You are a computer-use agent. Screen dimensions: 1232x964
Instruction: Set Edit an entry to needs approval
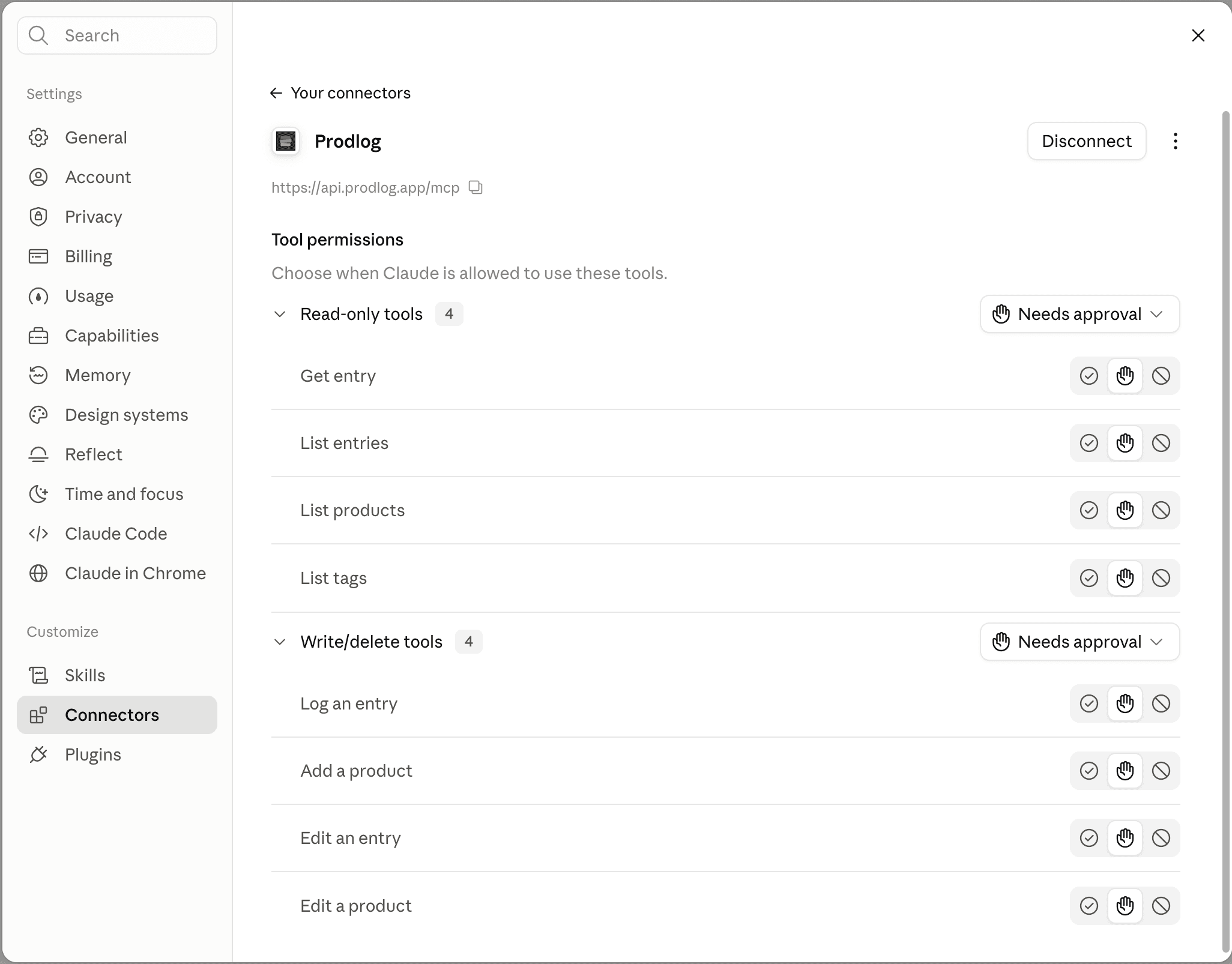(x=1125, y=838)
